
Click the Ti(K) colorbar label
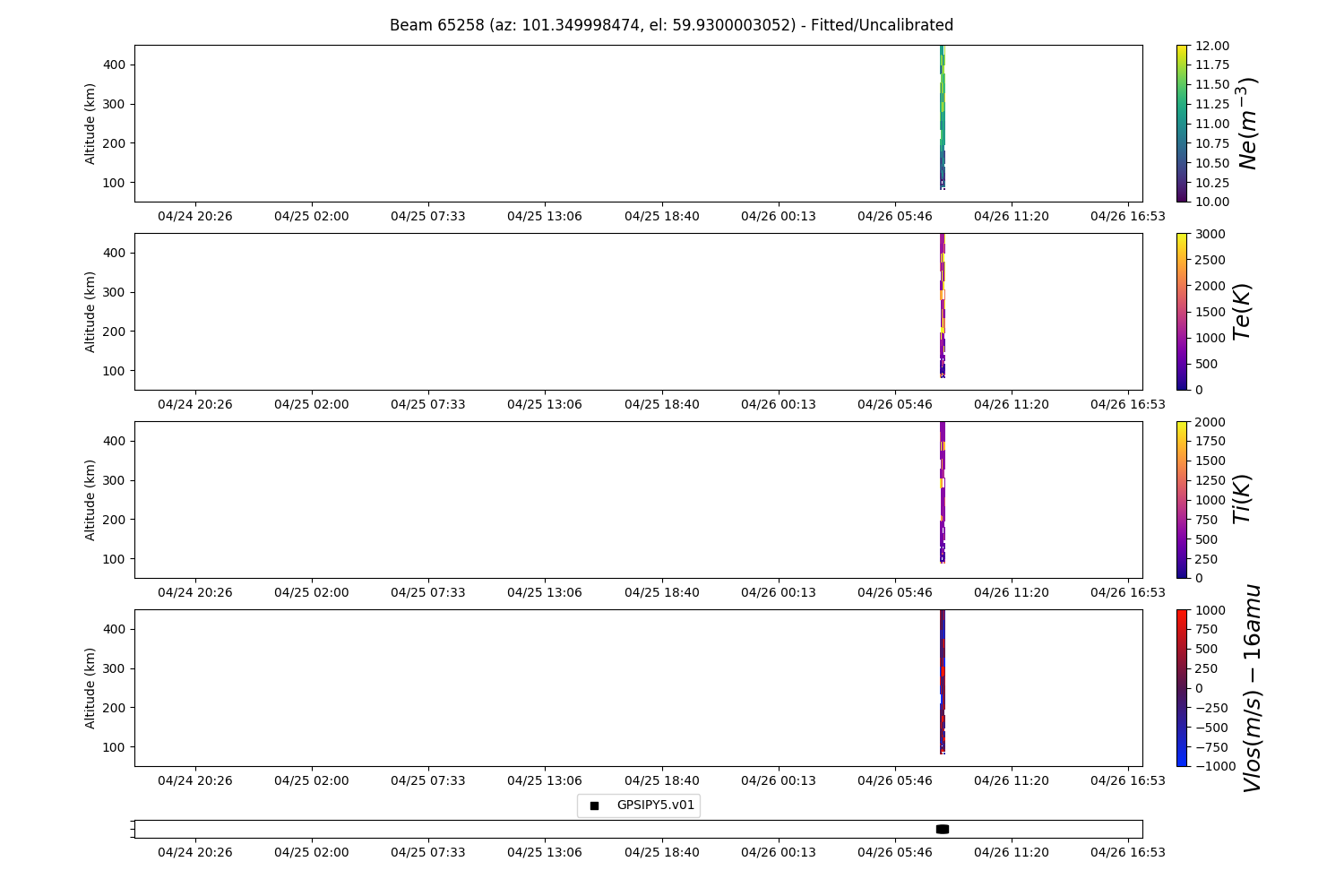(1242, 500)
